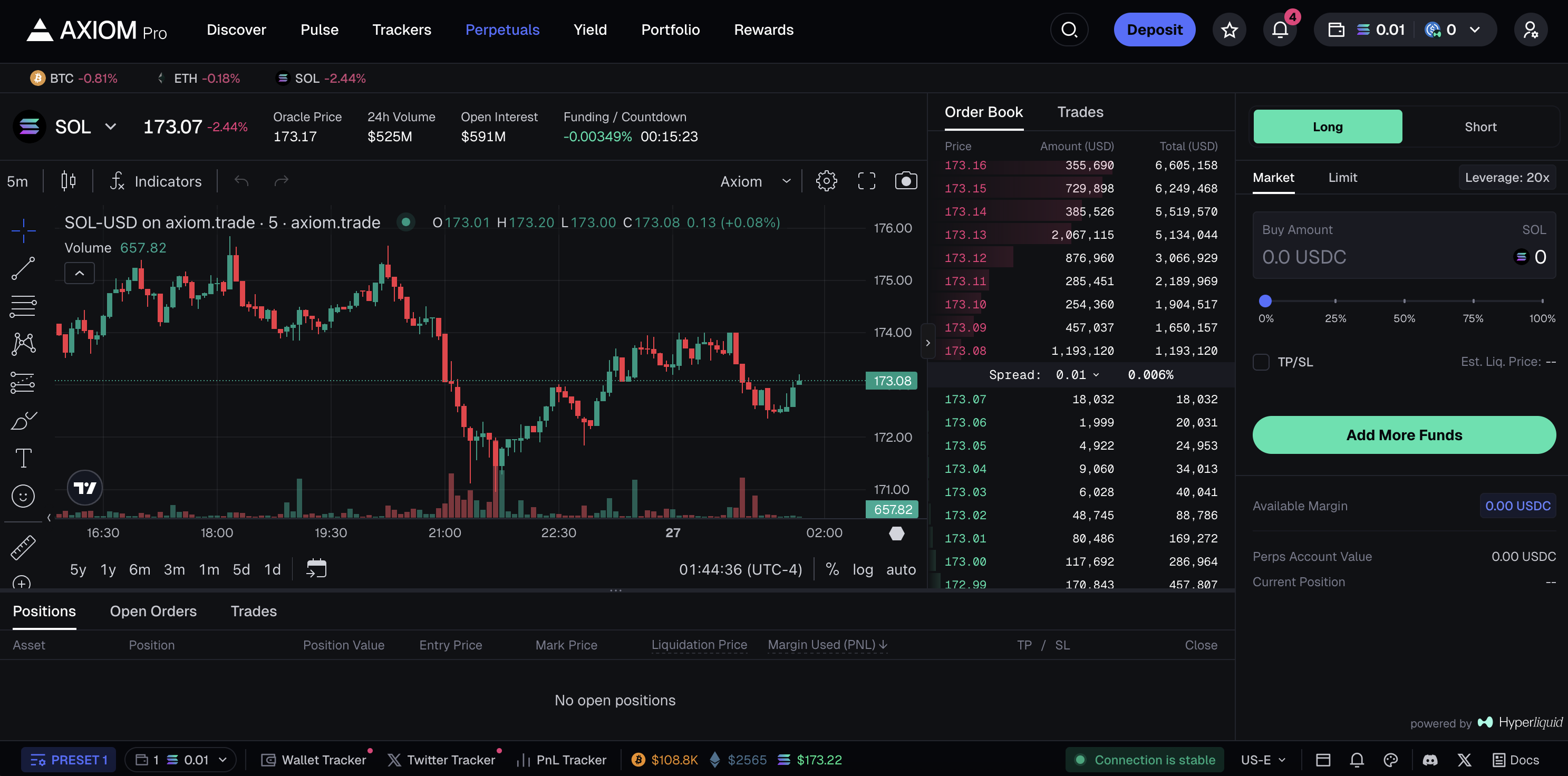
Task: Select the trend line drawing tool
Action: (23, 268)
